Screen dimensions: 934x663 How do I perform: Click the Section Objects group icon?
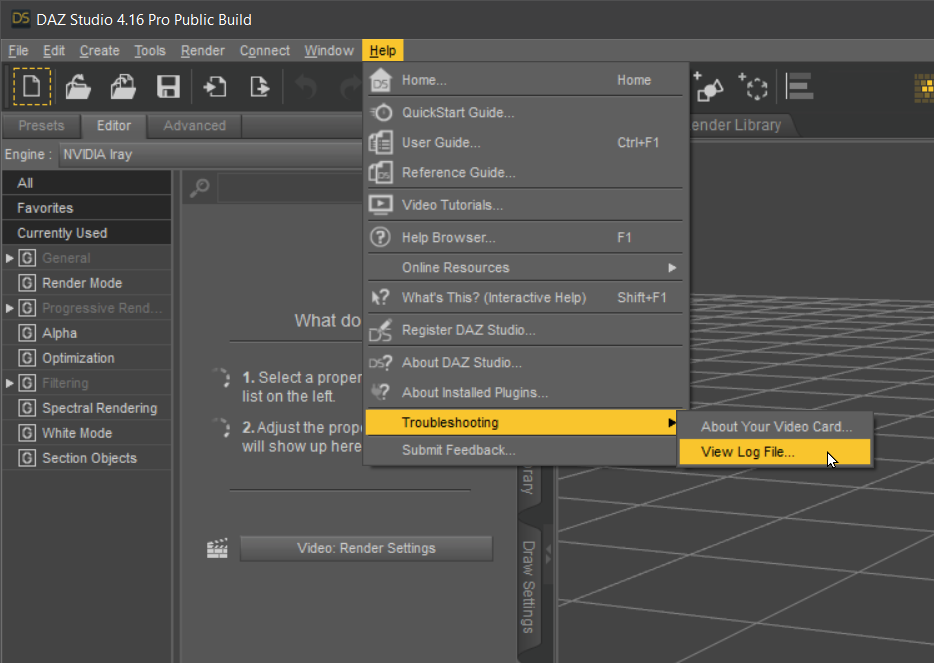27,458
